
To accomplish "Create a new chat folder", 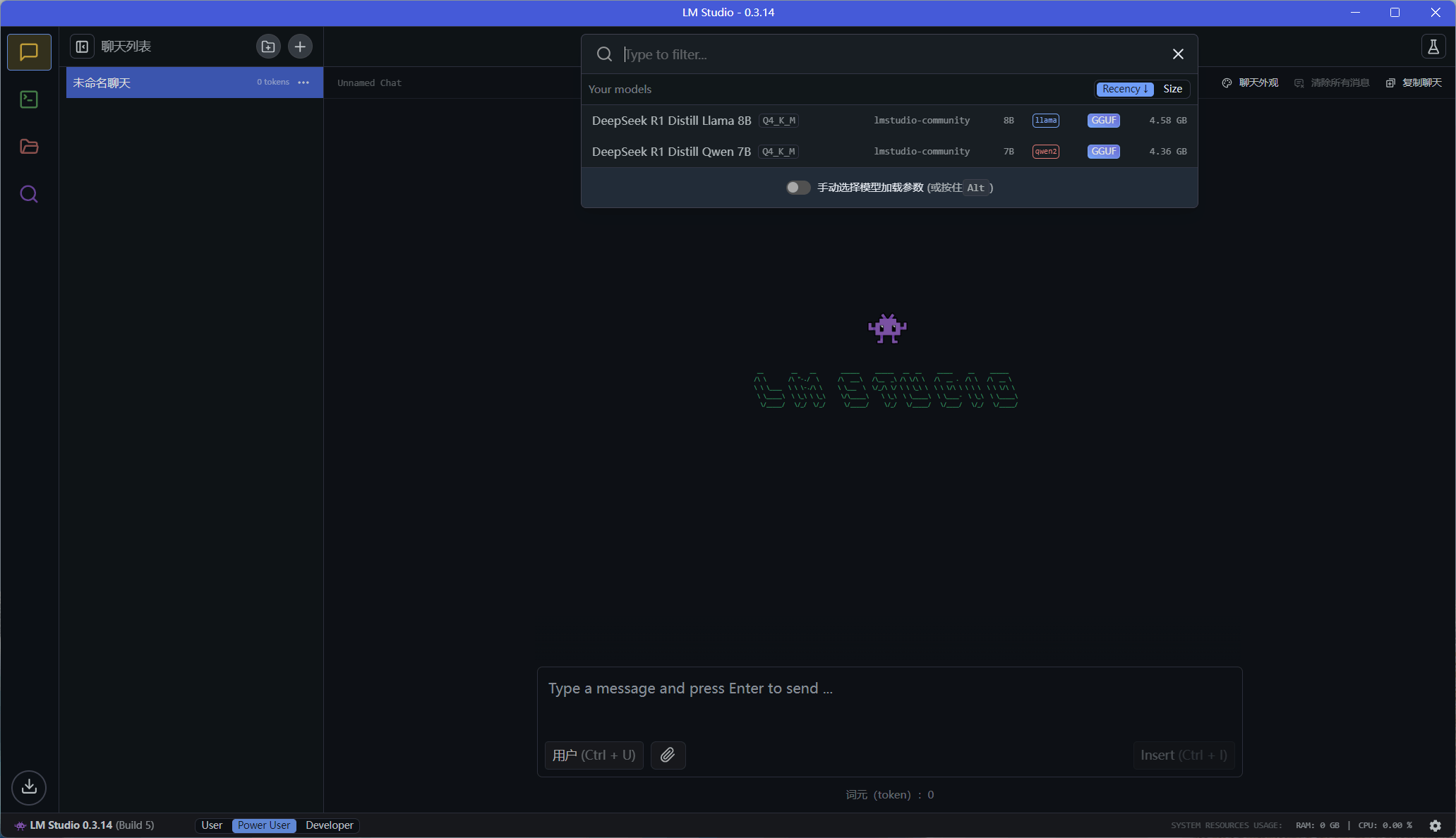I will [x=268, y=47].
